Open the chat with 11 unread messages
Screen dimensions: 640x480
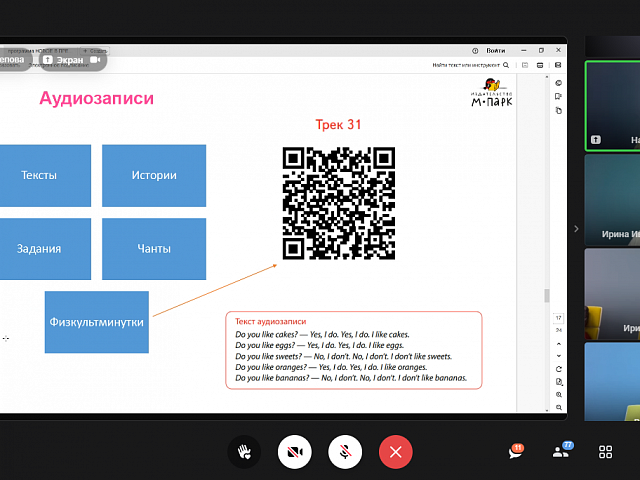point(515,452)
